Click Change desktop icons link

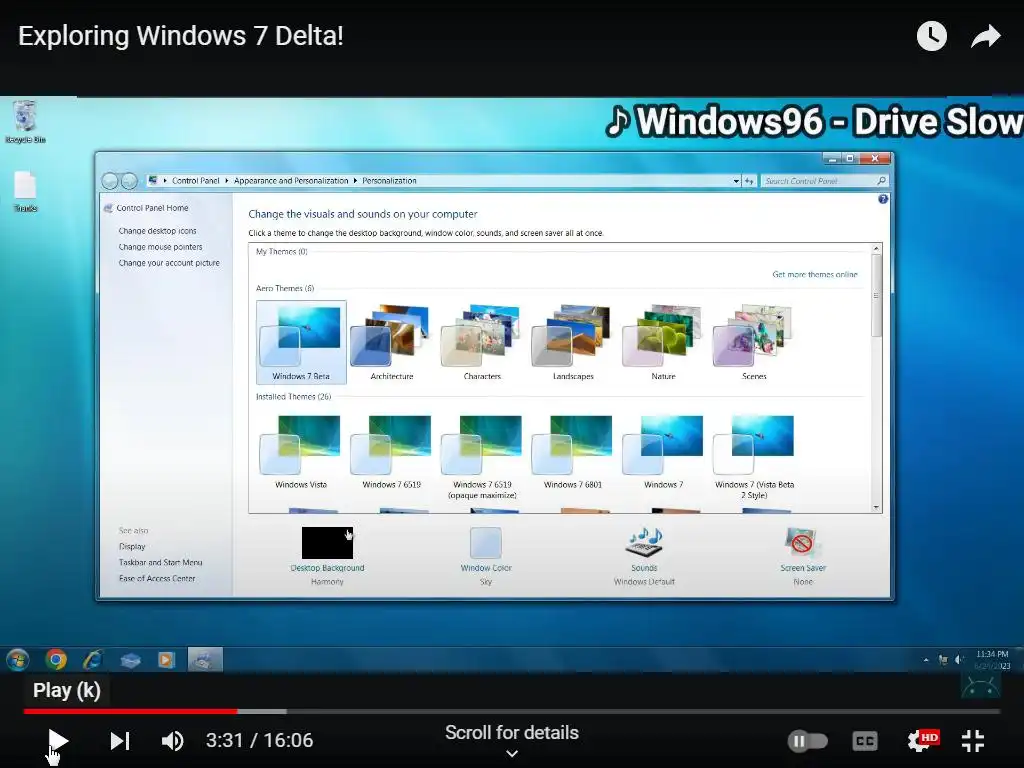(157, 231)
